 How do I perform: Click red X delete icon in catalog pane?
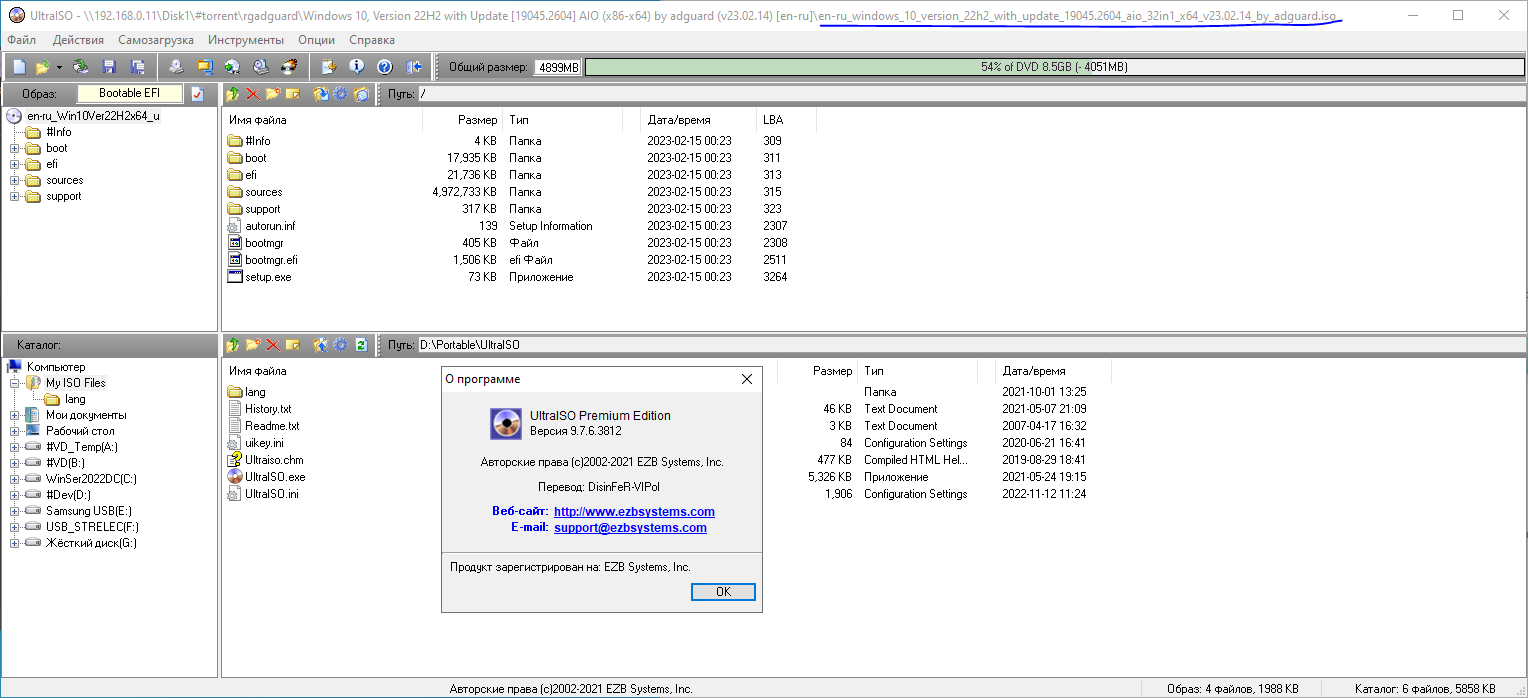(273, 345)
